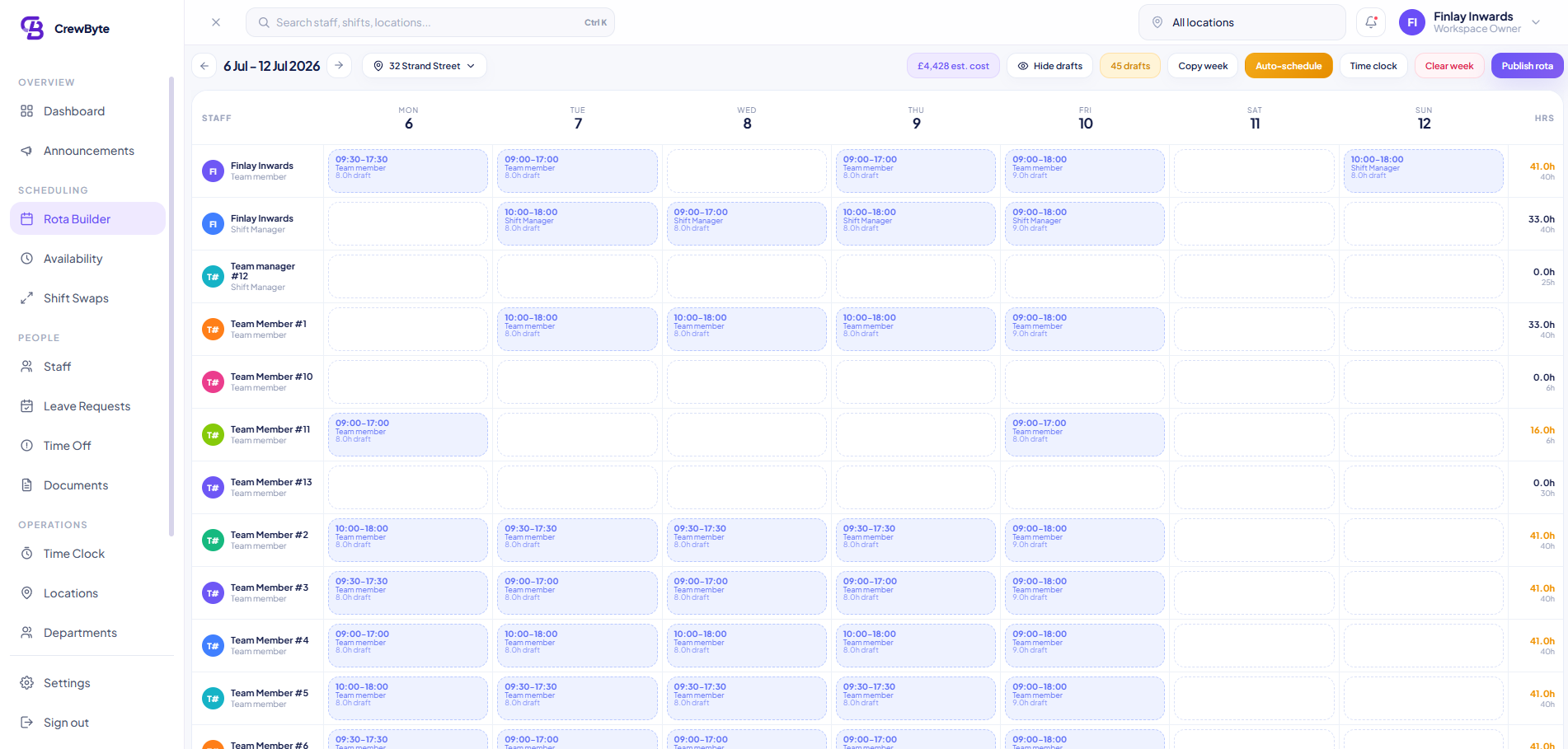Image resolution: width=1568 pixels, height=749 pixels.
Task: Open Availability page
Action: [87, 259]
